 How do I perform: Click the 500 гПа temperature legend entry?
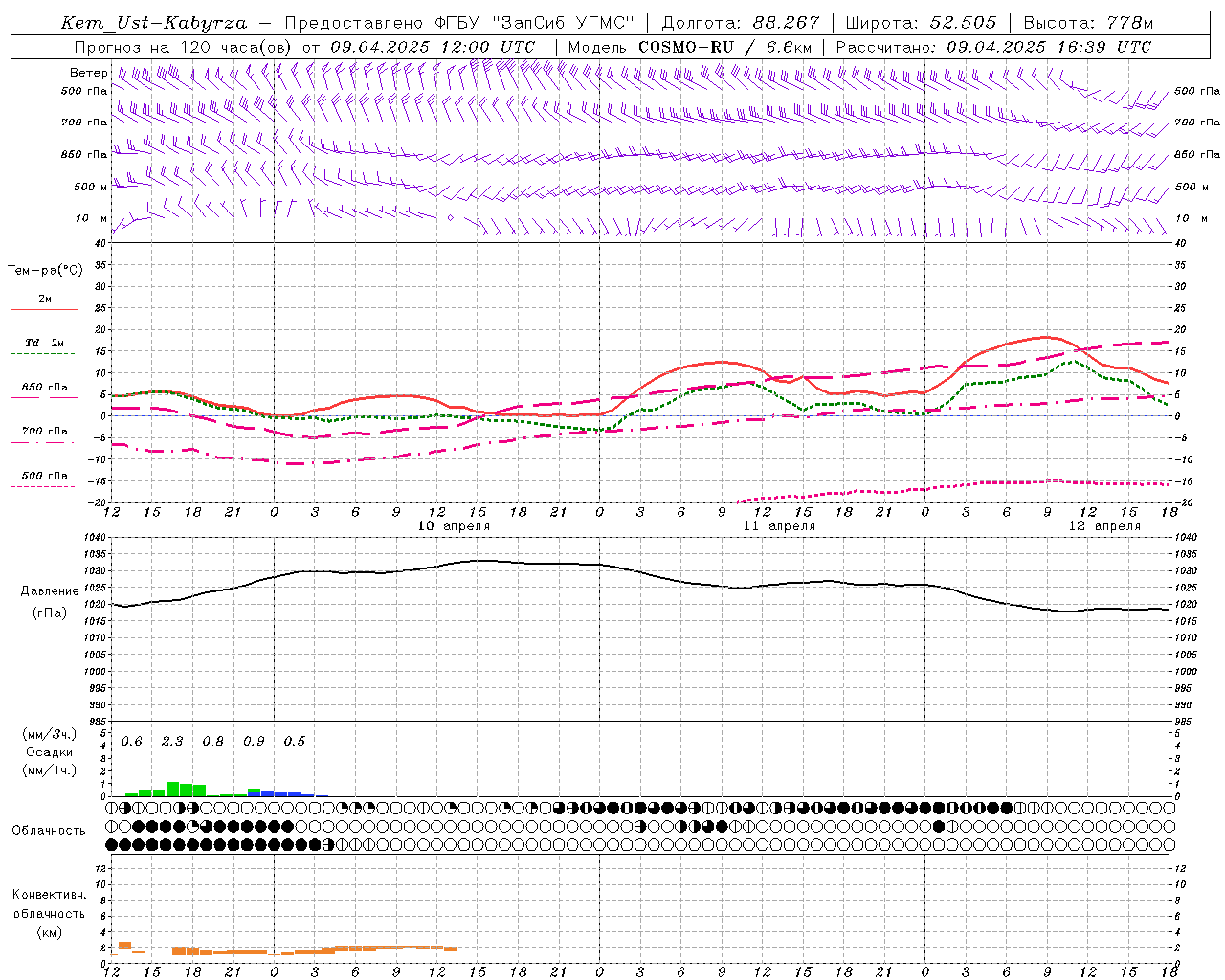[x=45, y=476]
